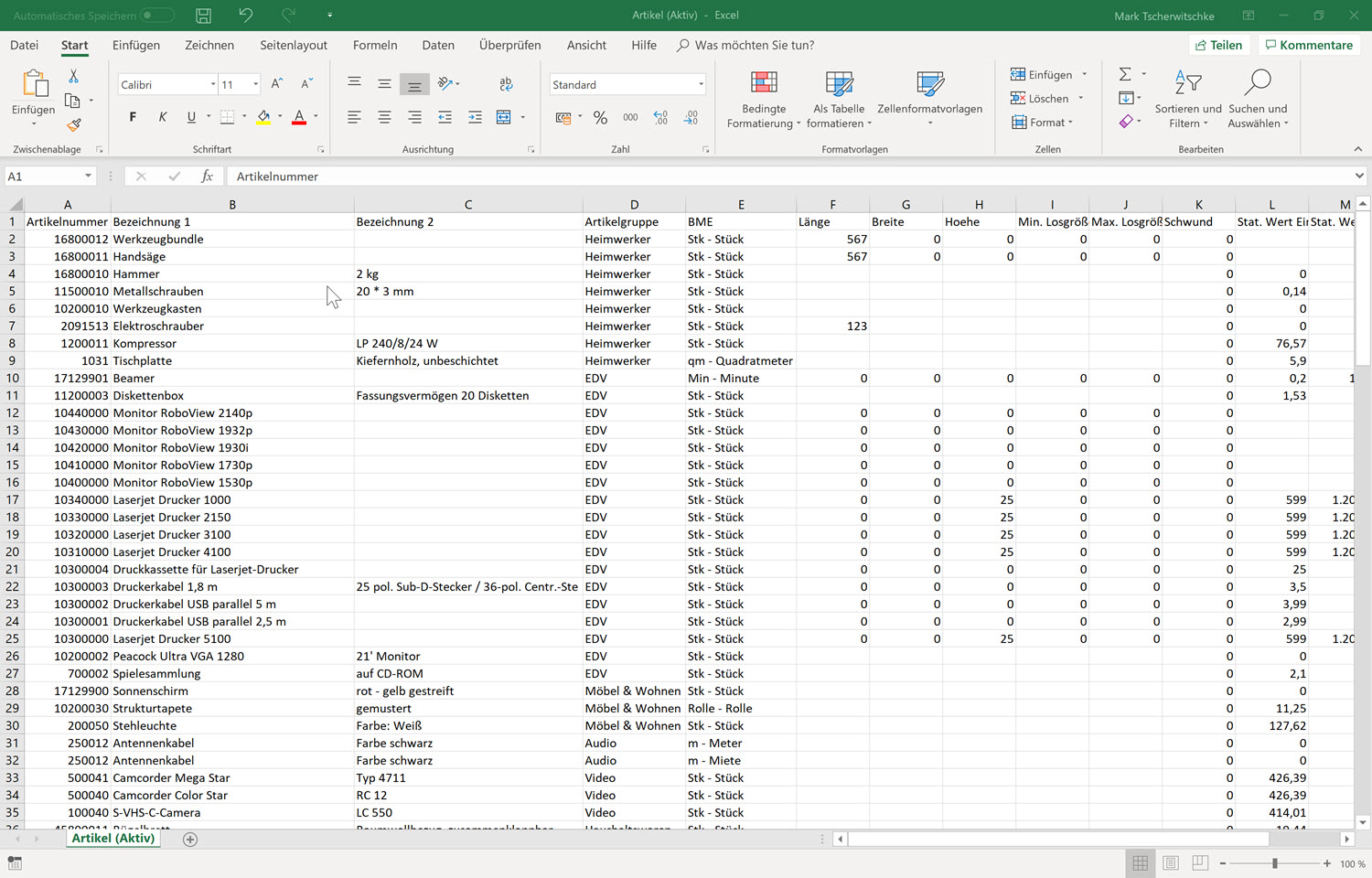Click the percent style icon

click(x=600, y=117)
